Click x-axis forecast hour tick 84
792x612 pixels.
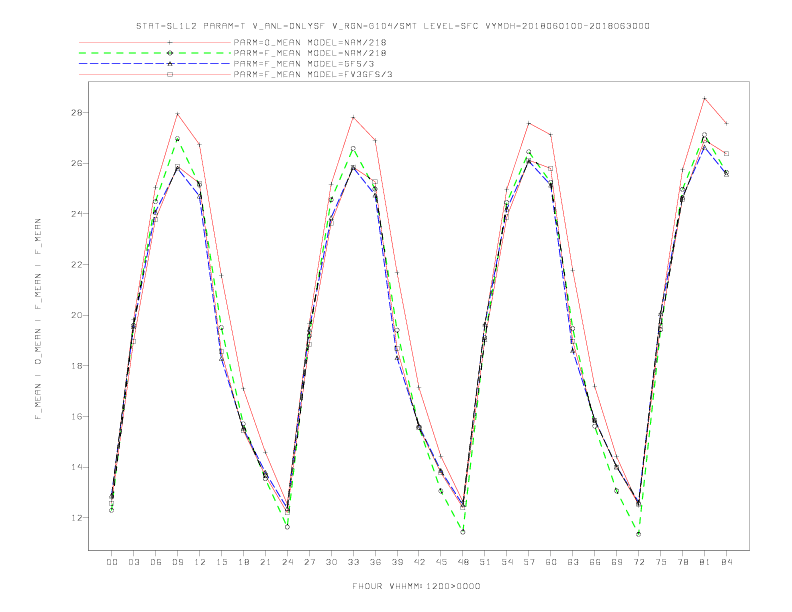click(x=727, y=562)
